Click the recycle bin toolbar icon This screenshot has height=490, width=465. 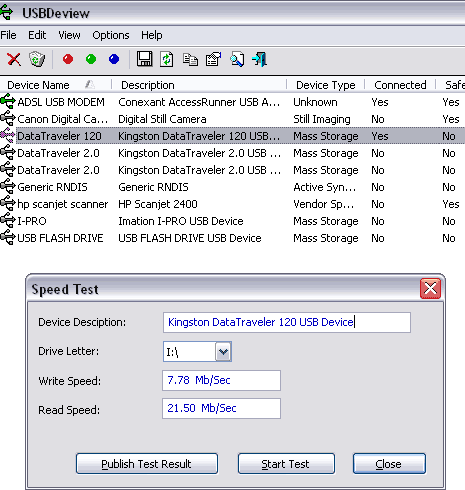[x=37, y=60]
